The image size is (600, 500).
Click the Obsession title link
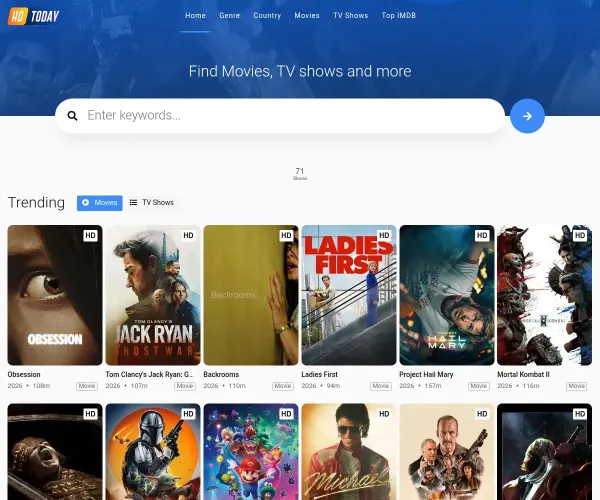[x=24, y=375]
